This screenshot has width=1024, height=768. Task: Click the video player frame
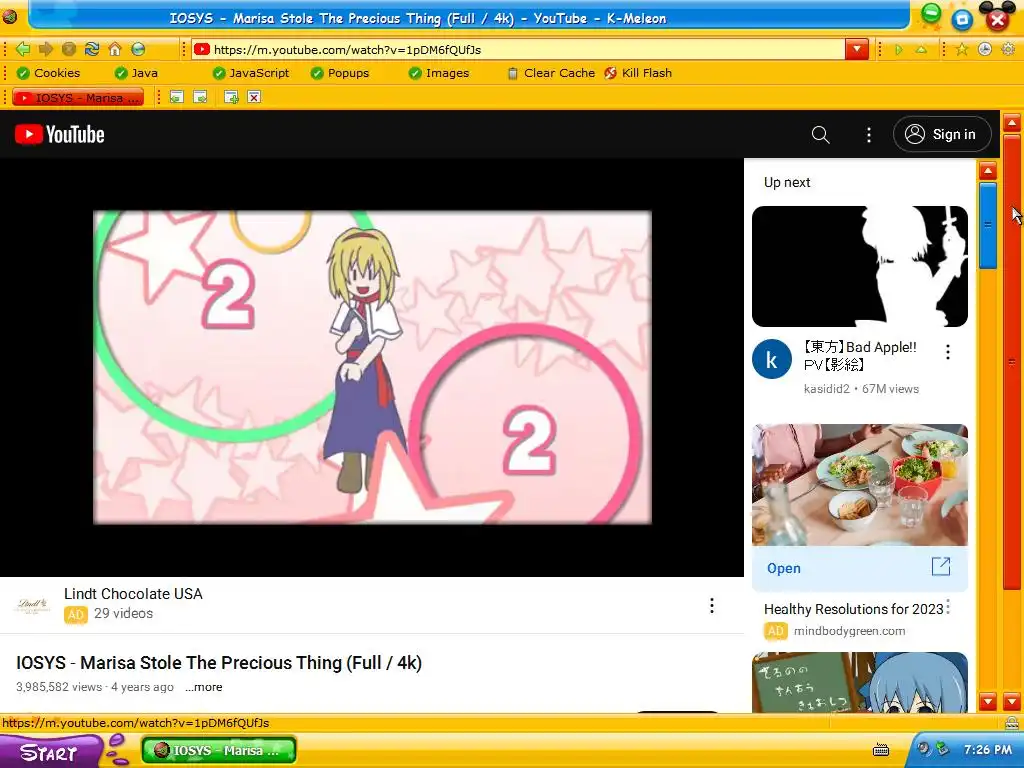coord(372,367)
